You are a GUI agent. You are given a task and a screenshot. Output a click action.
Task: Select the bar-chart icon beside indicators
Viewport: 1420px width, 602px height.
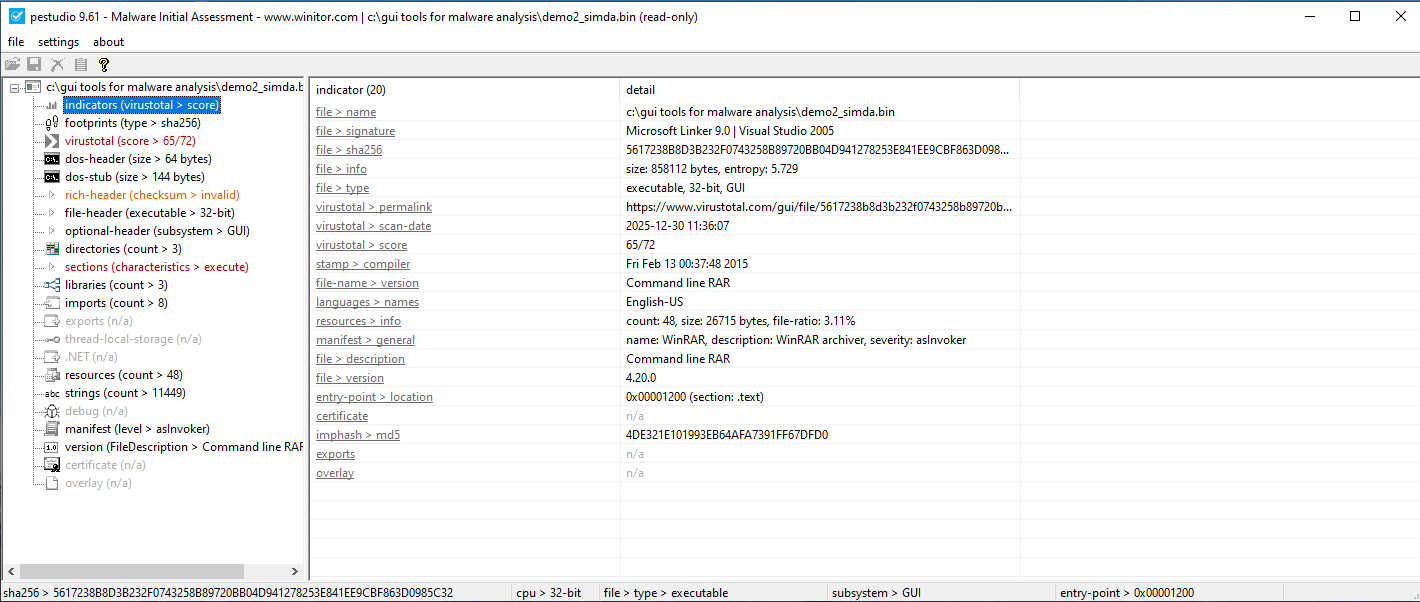click(51, 104)
